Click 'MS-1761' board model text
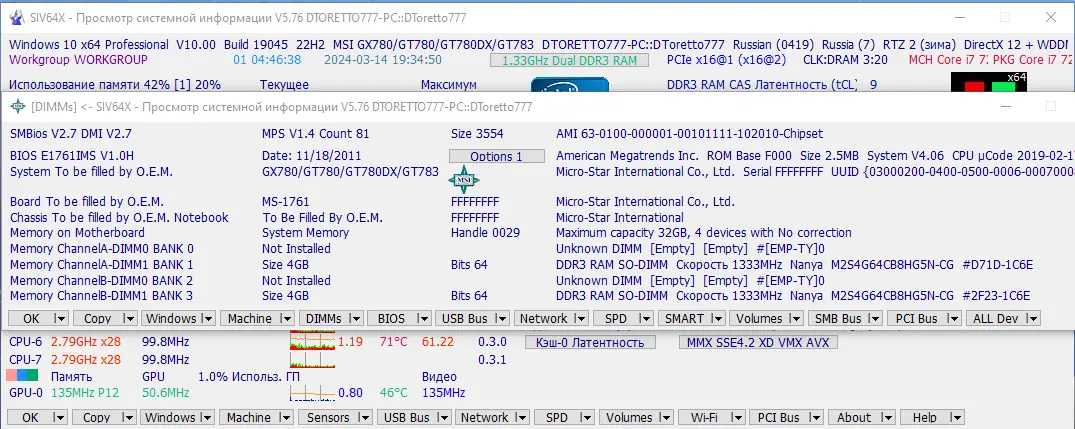 [285, 202]
